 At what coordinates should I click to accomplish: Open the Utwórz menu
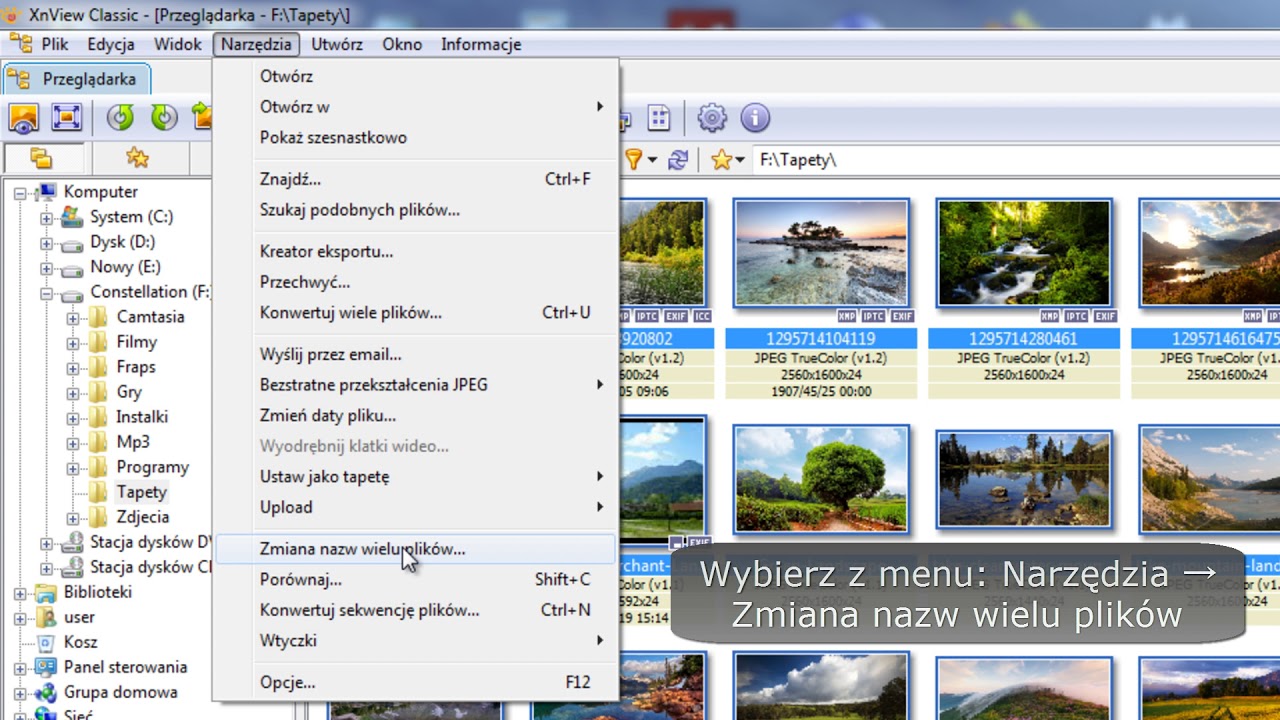click(x=337, y=44)
